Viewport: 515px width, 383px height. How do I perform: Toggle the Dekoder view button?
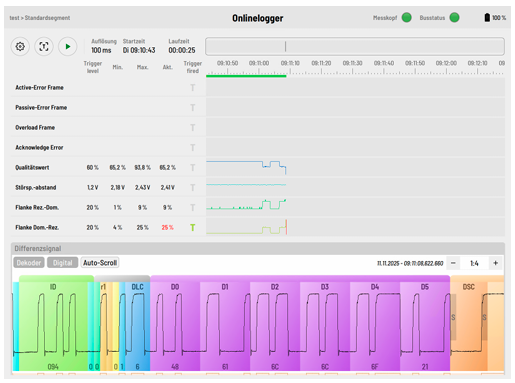pos(29,263)
